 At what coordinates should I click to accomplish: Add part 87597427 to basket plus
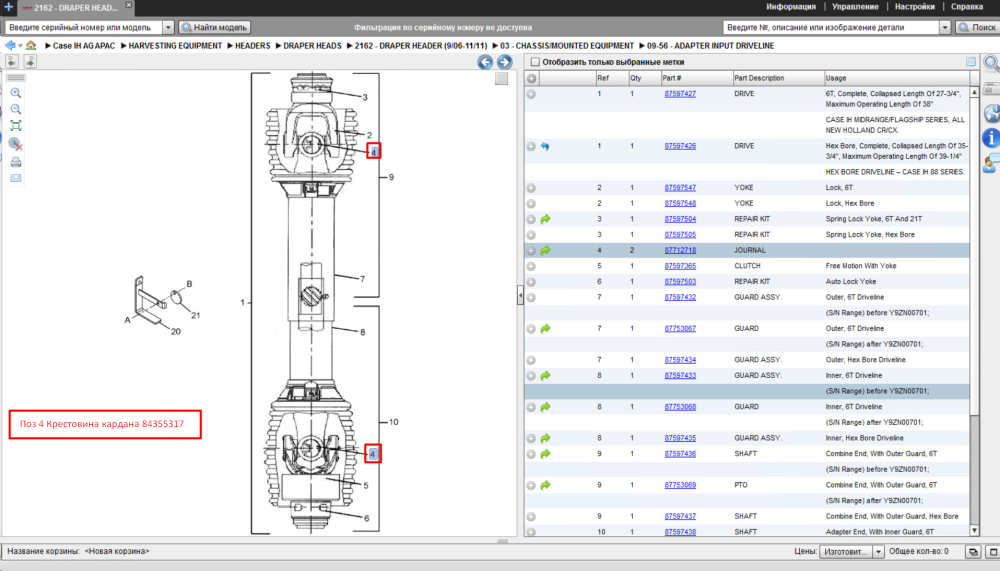[x=531, y=94]
